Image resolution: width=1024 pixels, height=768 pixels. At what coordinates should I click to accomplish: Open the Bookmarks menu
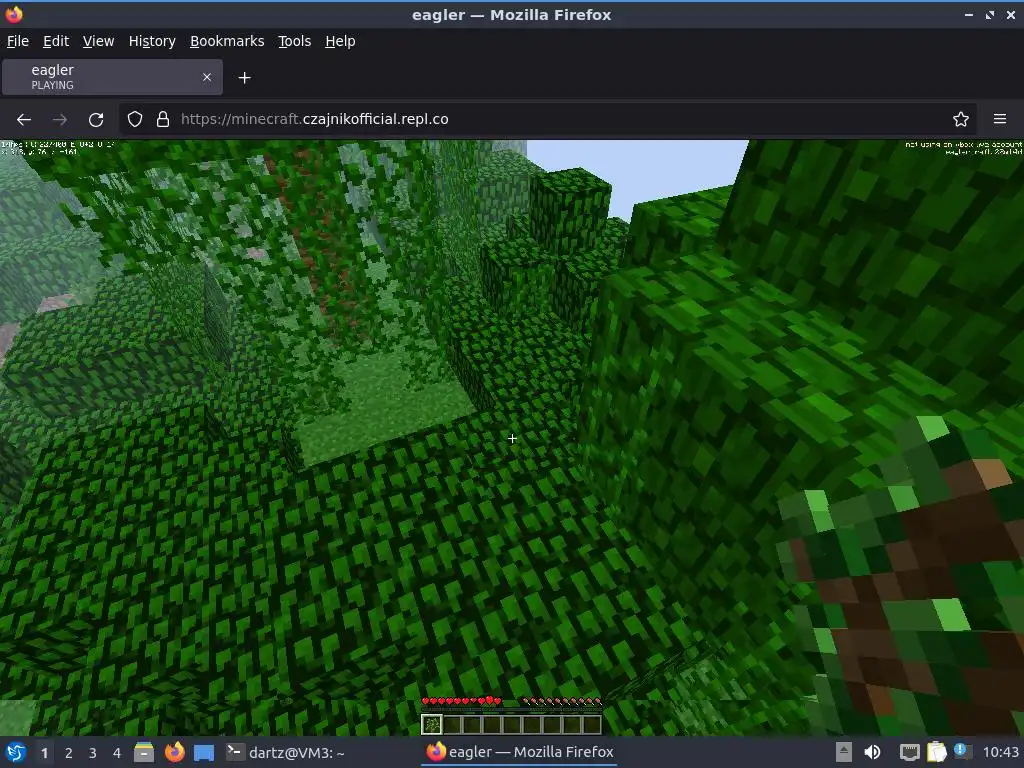(227, 41)
